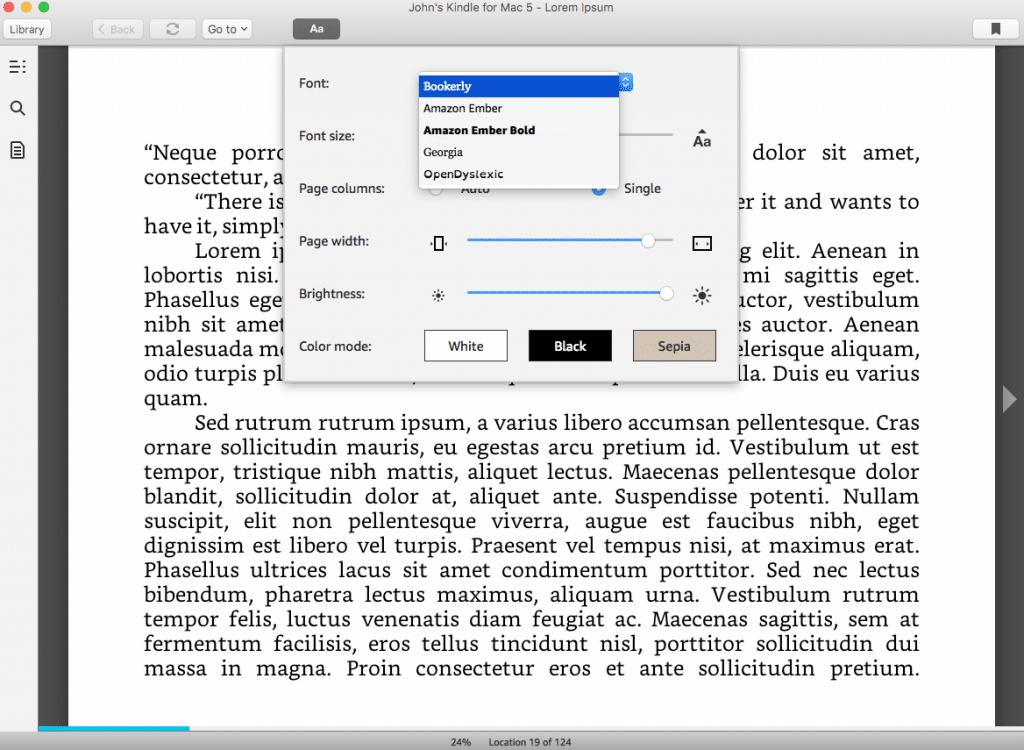The image size is (1024, 750).
Task: Click the narrow page width icon
Action: coord(437,242)
